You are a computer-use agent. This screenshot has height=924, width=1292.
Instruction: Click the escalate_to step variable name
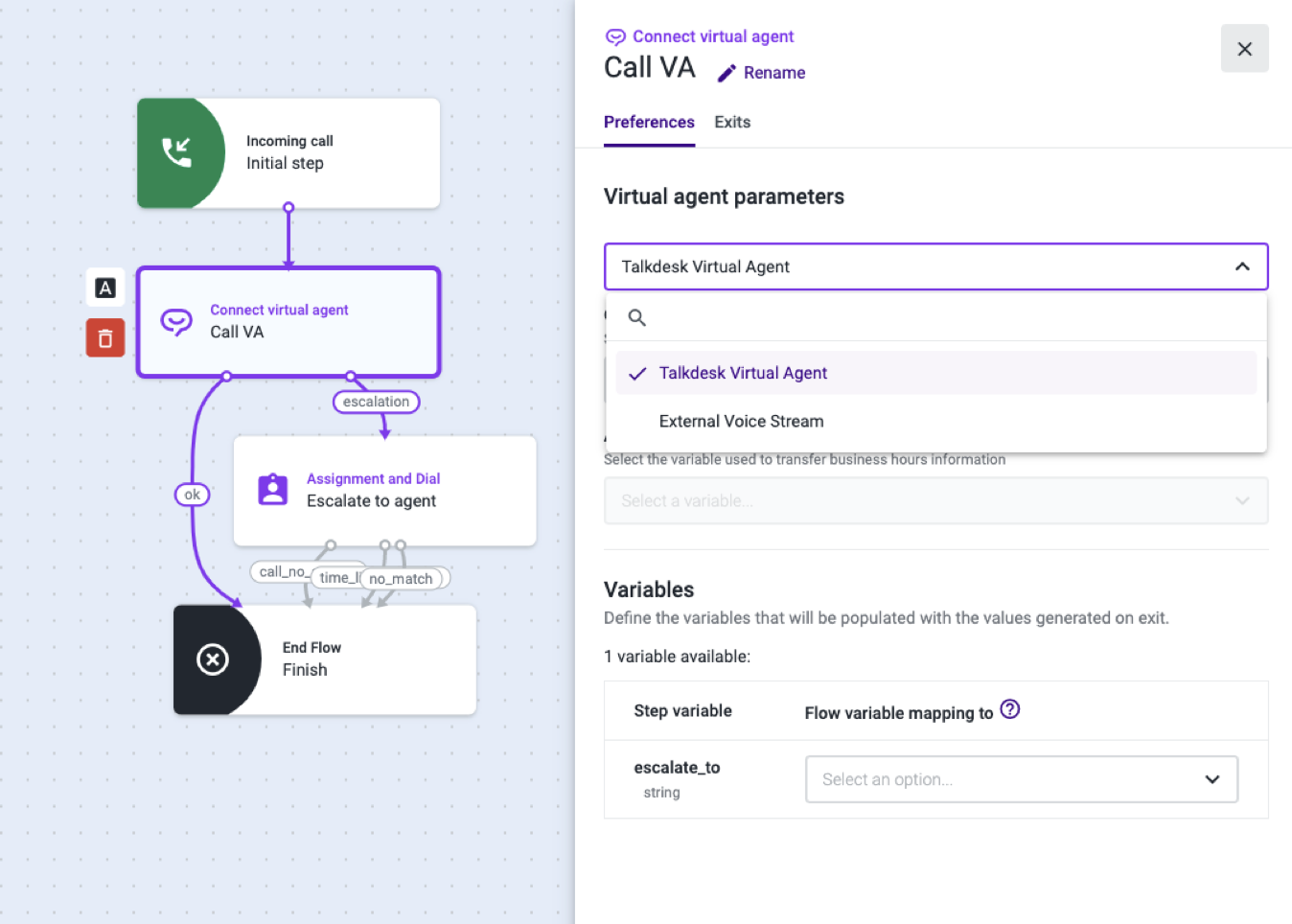pos(677,768)
